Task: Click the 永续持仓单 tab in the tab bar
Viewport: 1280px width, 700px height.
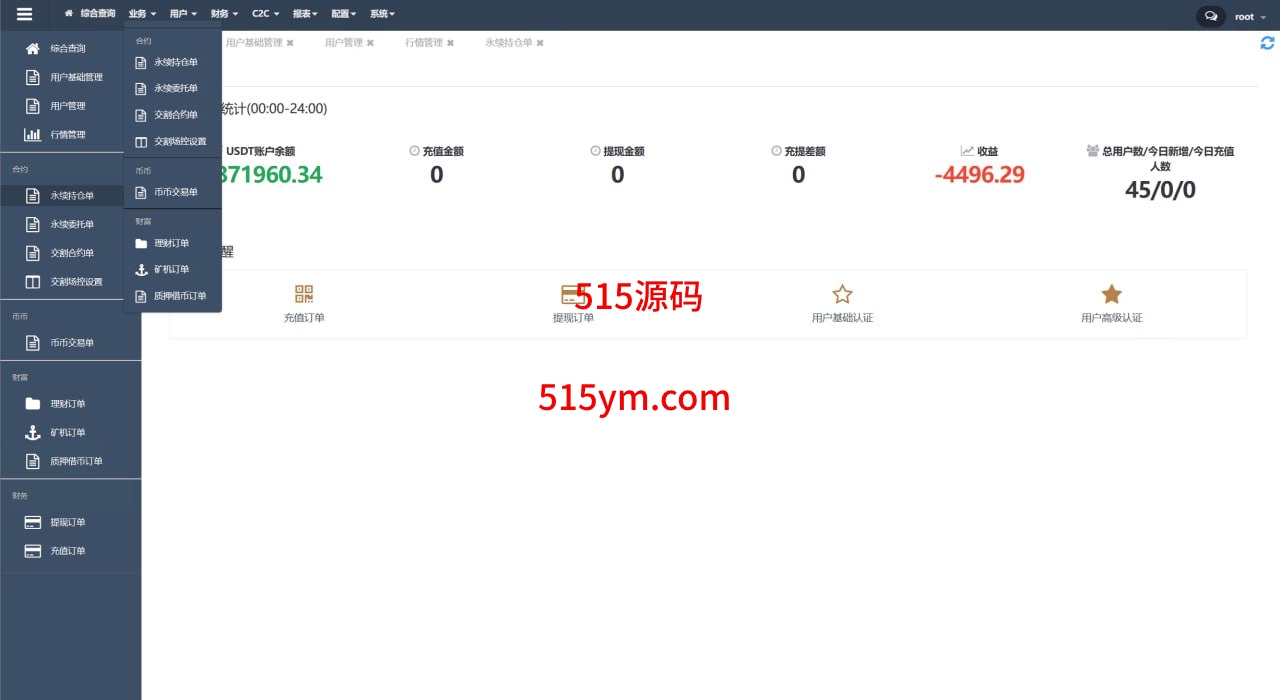Action: point(508,43)
